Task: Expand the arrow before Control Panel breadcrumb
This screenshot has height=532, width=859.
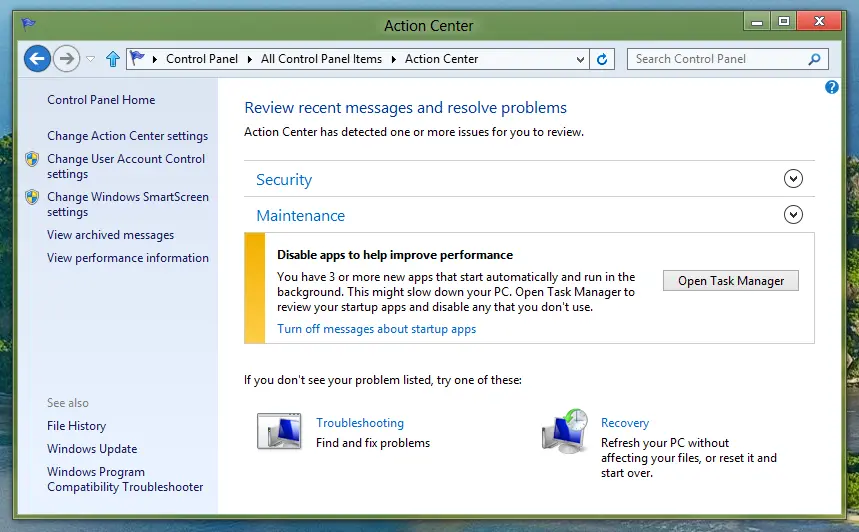Action: pos(154,59)
